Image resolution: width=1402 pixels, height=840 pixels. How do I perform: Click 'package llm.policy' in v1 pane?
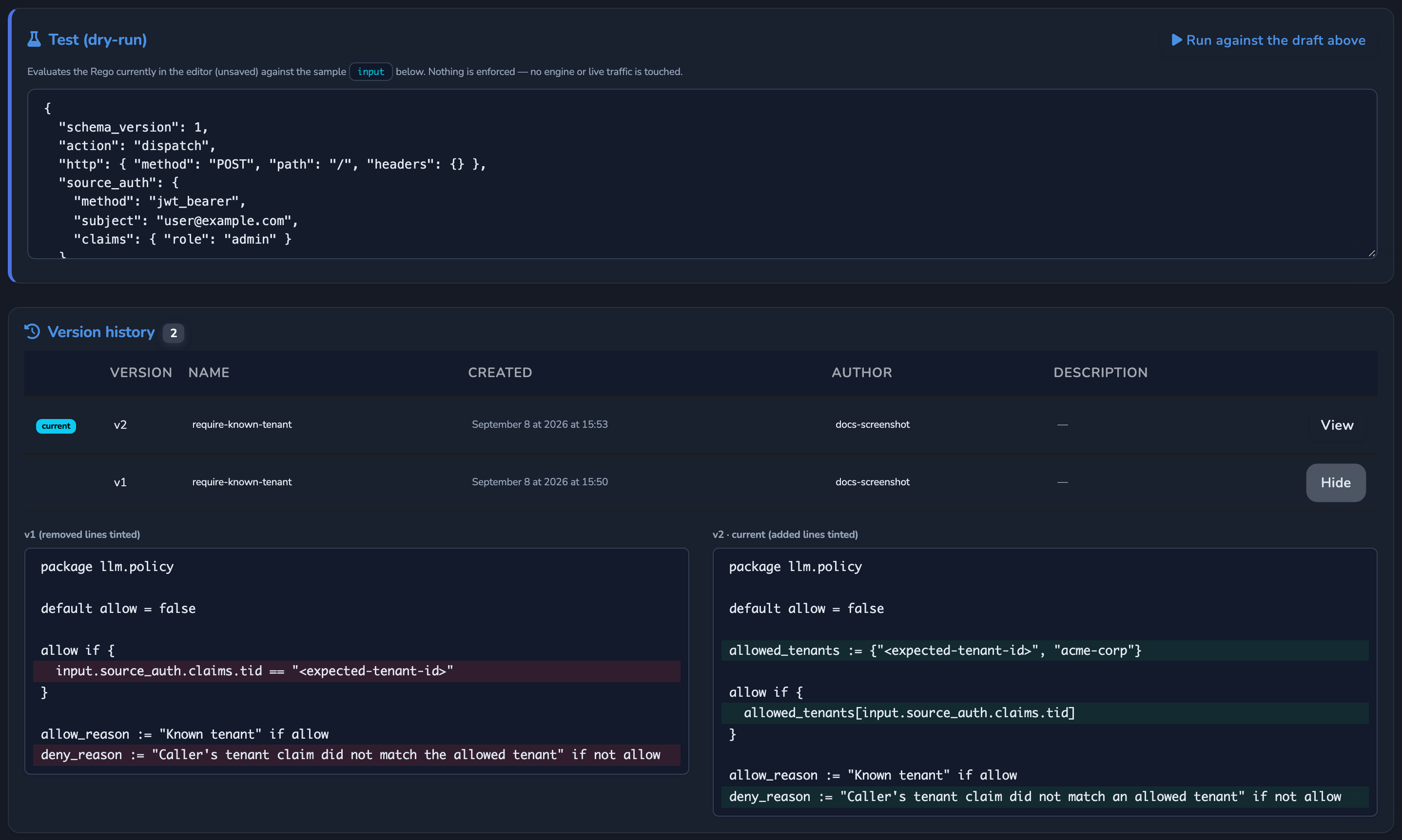pos(107,567)
